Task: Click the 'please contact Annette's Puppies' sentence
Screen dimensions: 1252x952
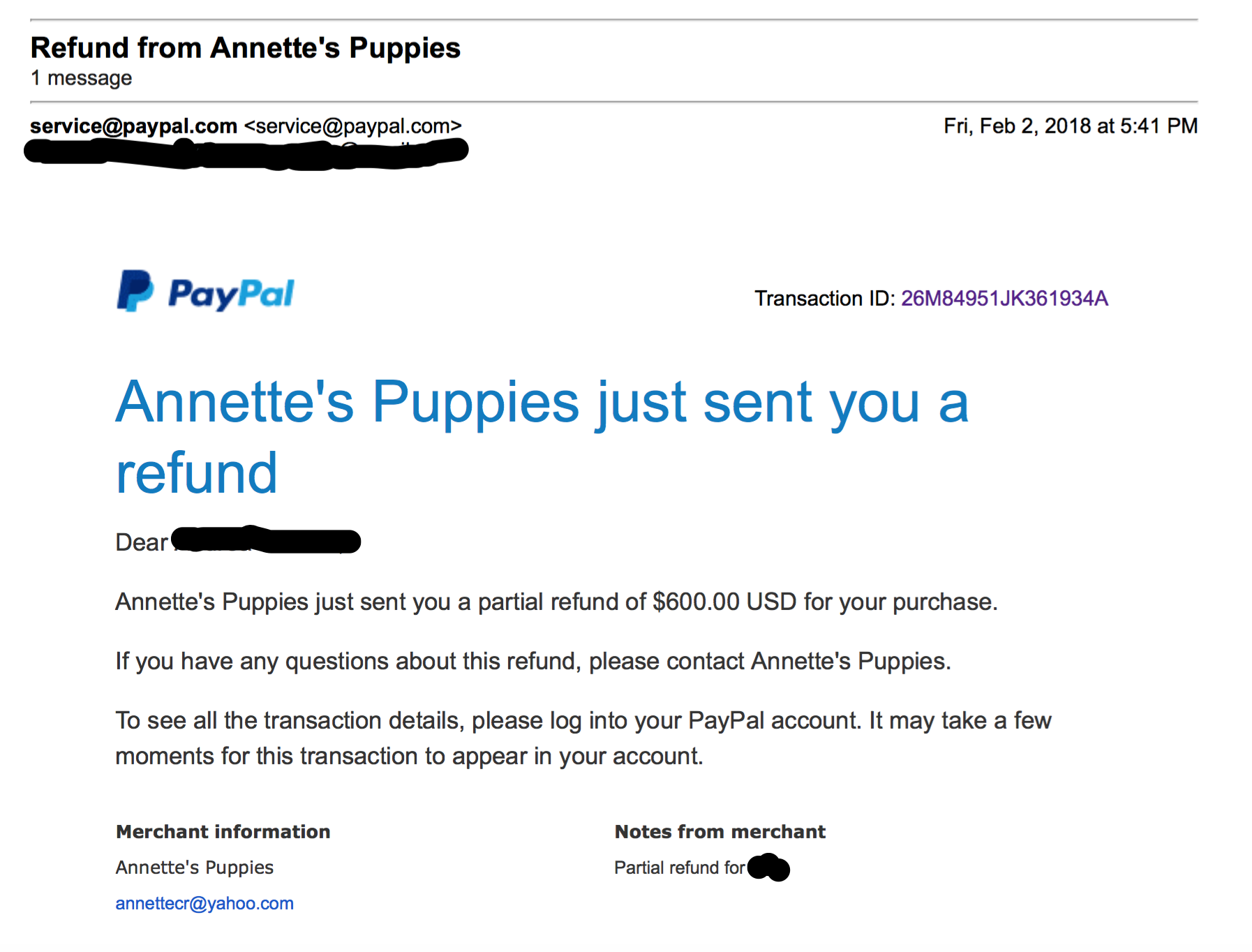Action: (x=533, y=661)
